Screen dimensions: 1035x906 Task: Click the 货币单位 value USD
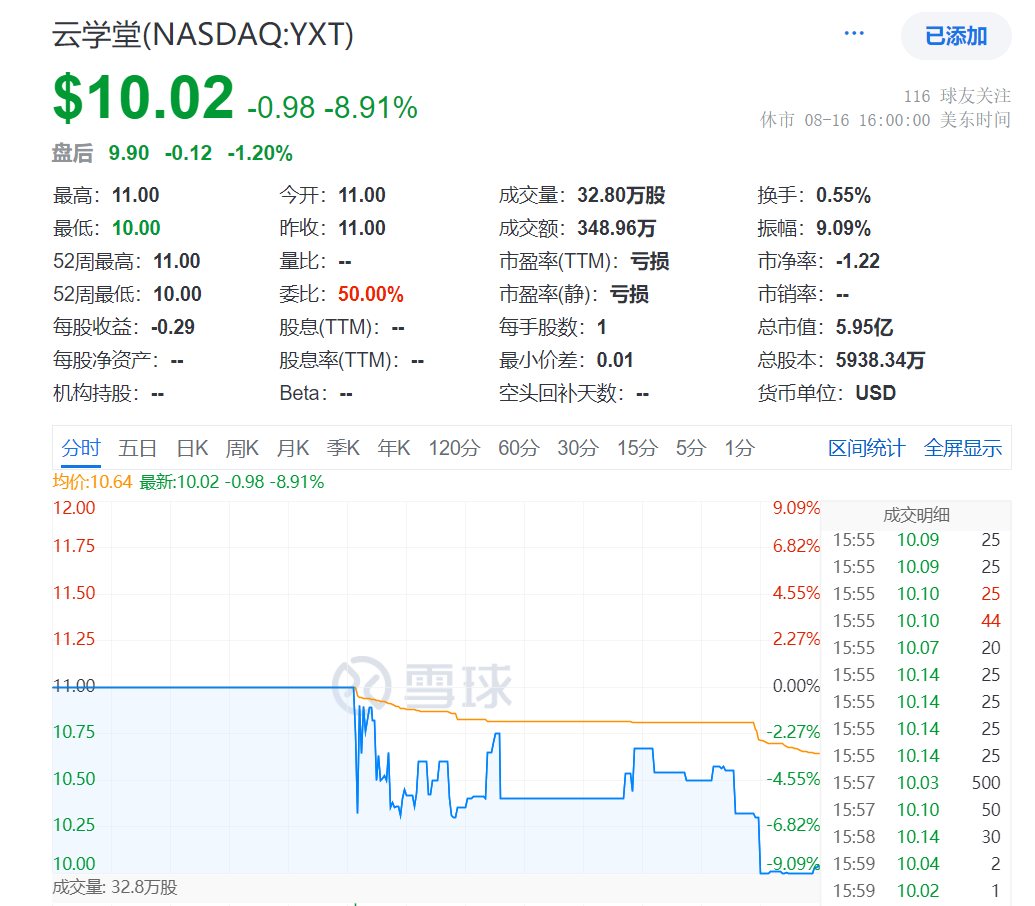coord(875,393)
